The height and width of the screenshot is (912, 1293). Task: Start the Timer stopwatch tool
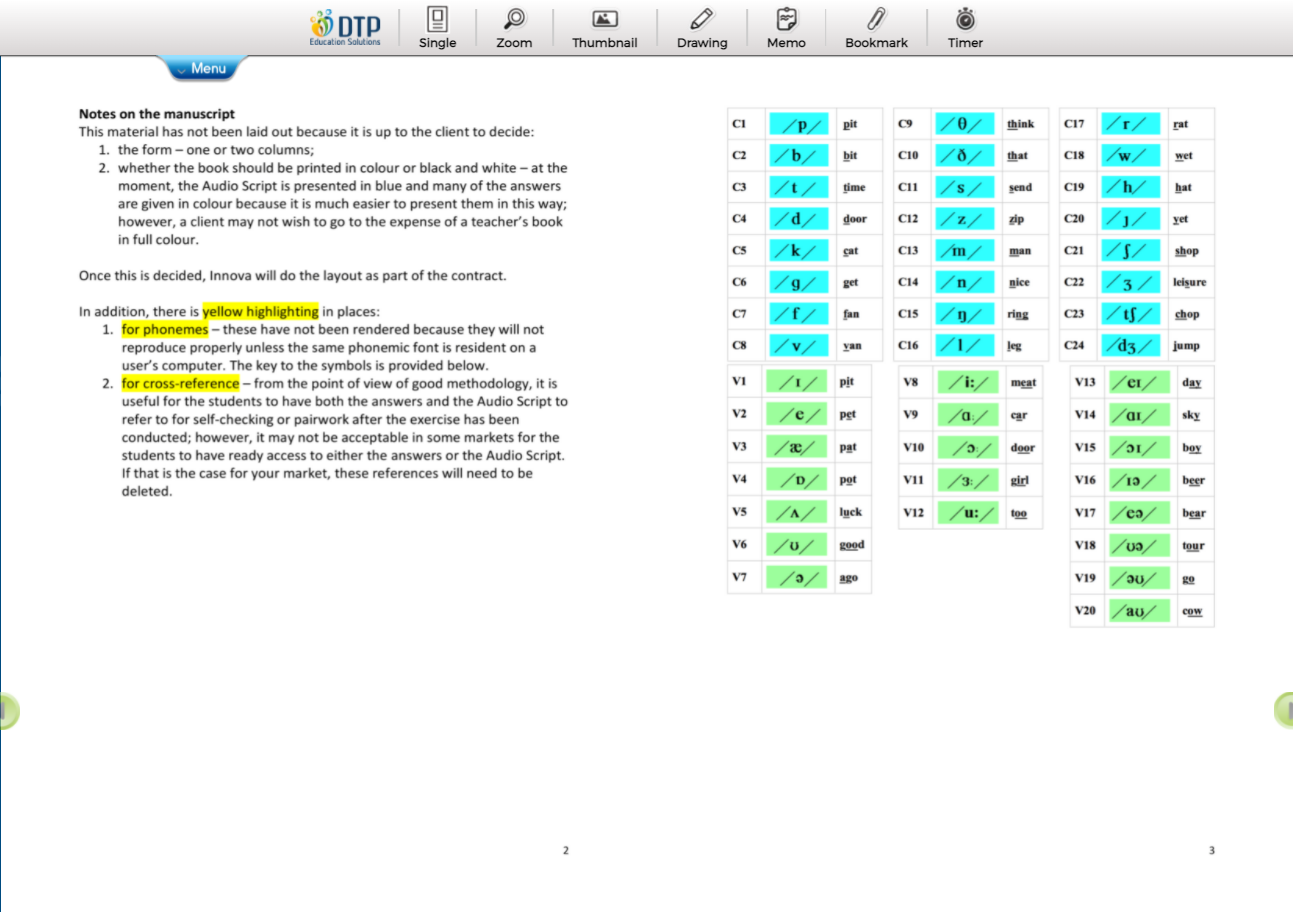click(x=965, y=28)
